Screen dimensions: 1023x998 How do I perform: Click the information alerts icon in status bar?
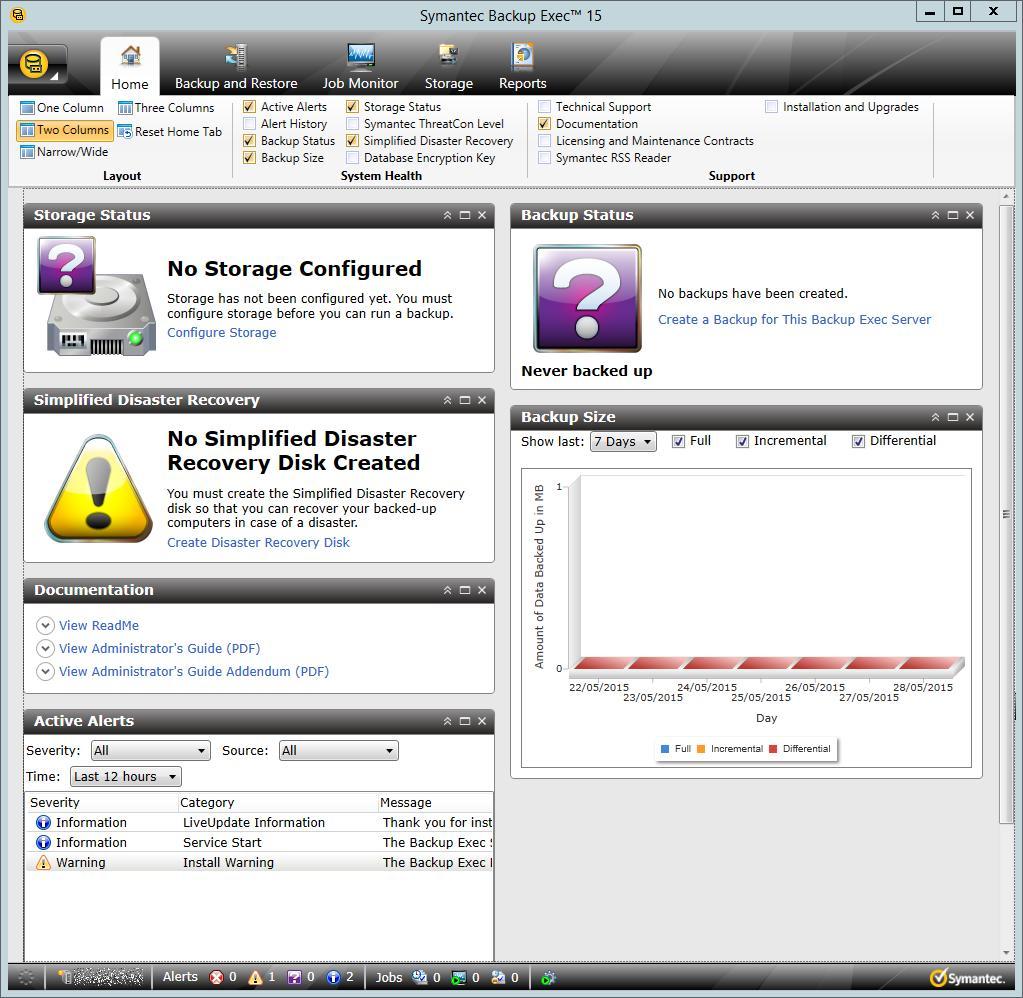pos(333,977)
